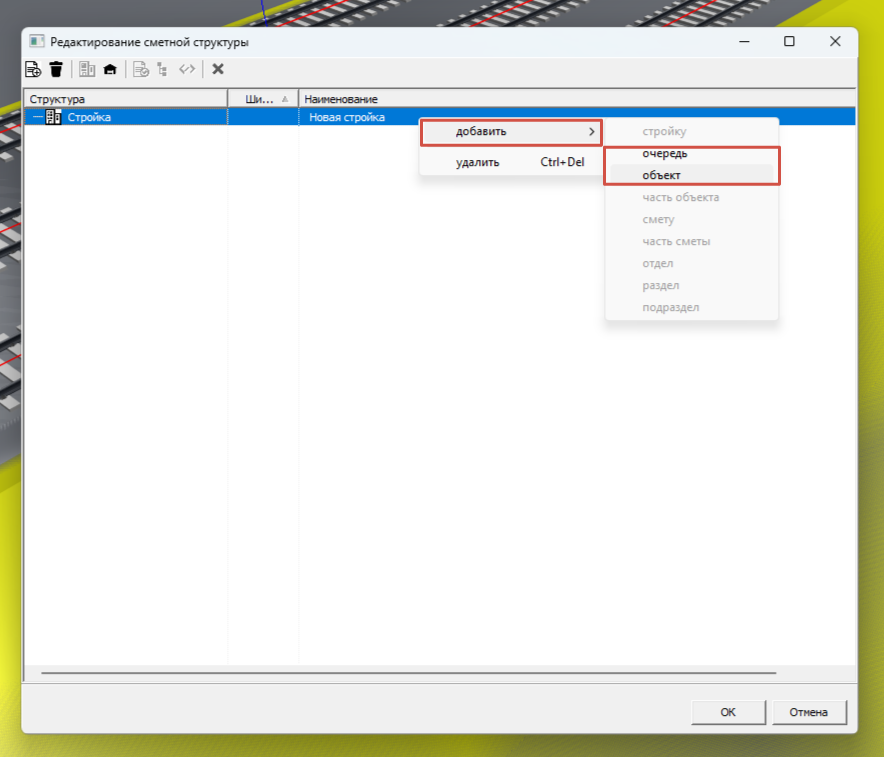Click the X icon in the toolbar
884x757 pixels.
click(218, 69)
